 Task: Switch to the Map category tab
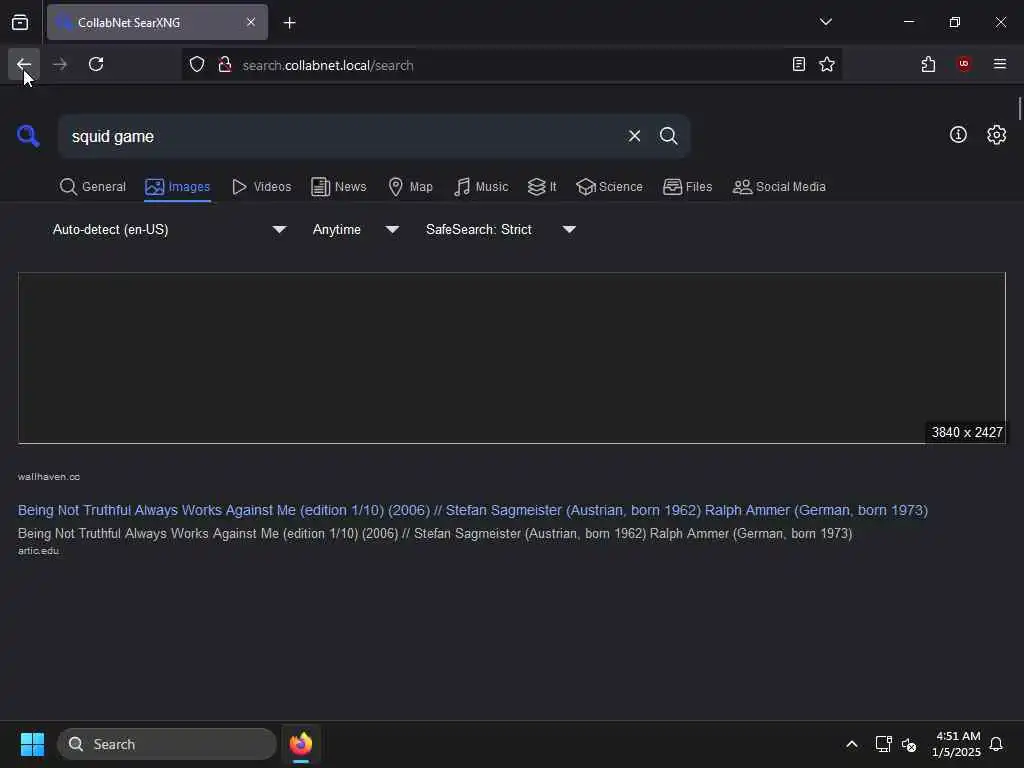tap(410, 187)
